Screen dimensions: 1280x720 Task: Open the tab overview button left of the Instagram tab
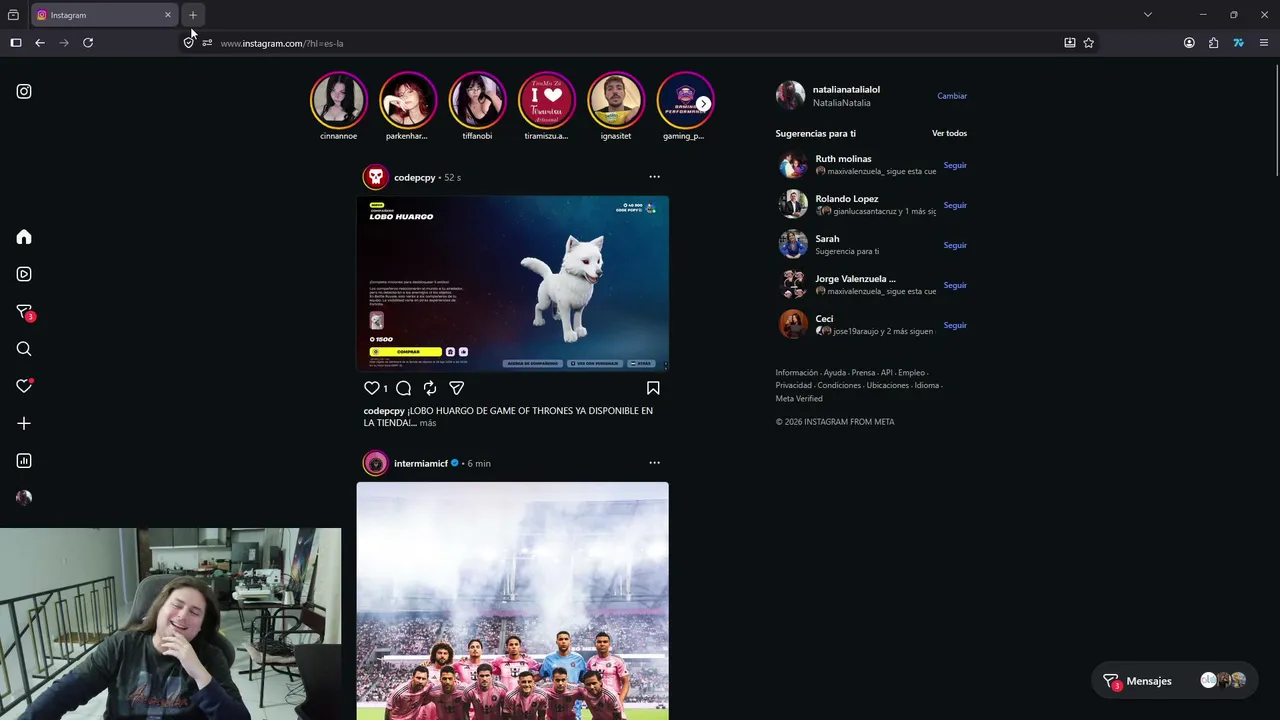click(x=13, y=15)
